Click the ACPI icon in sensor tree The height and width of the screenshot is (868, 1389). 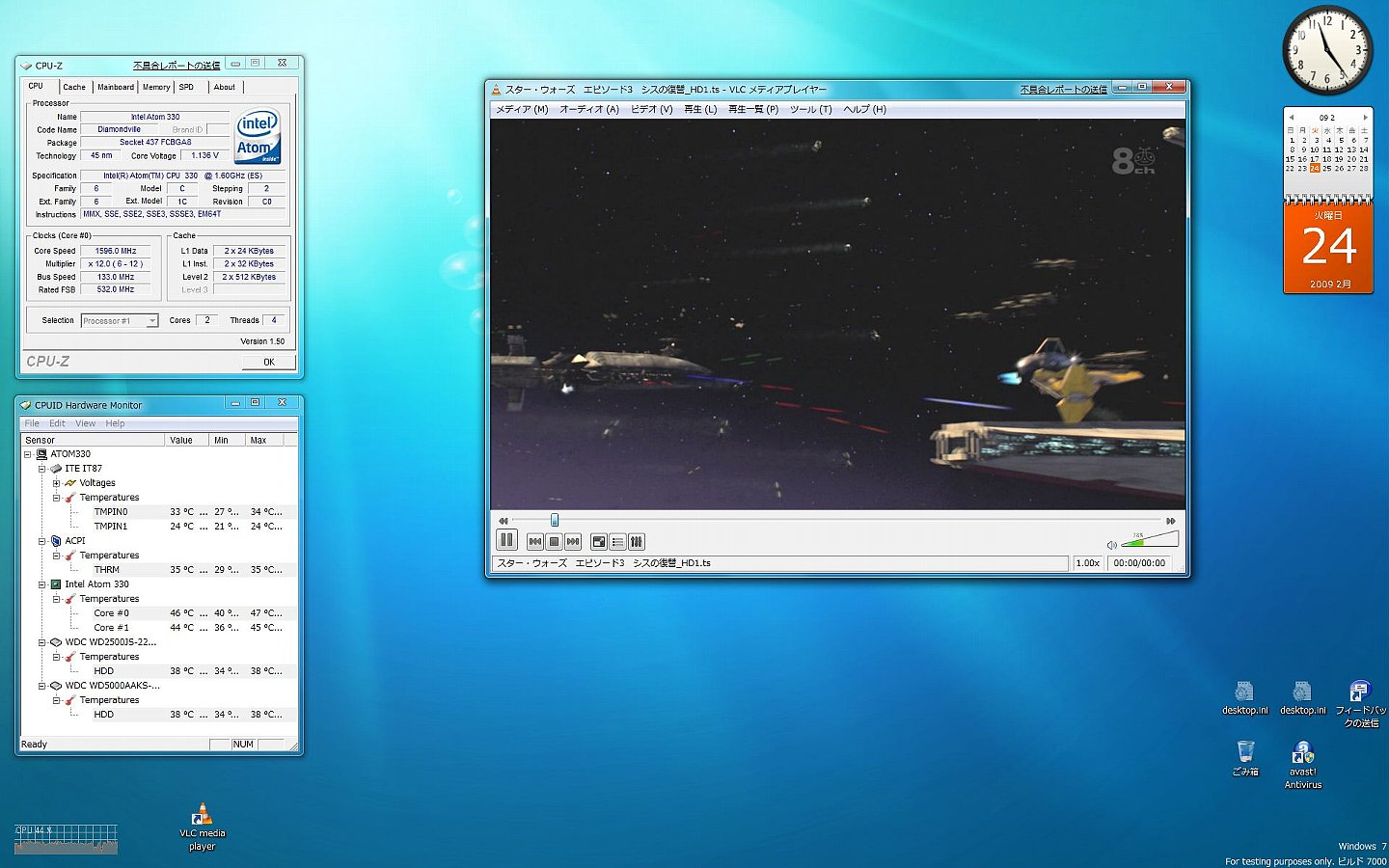click(x=56, y=541)
